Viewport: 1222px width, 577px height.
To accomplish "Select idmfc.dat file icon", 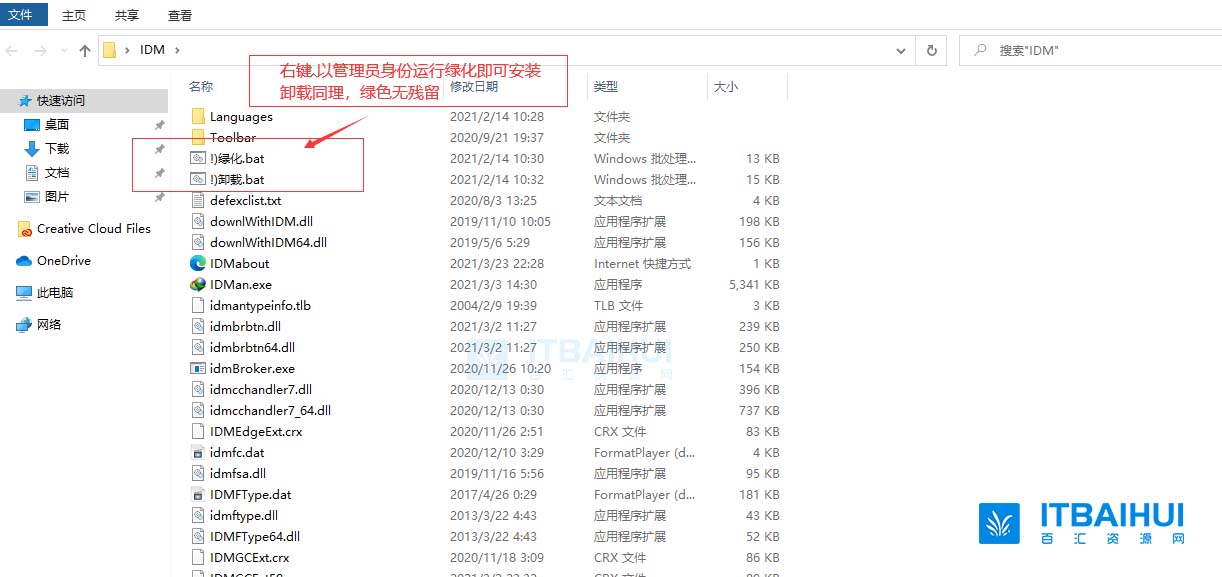I will click(198, 453).
